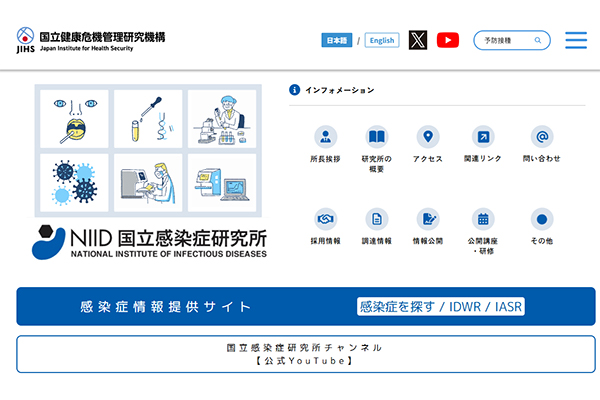
Task: Click the information 'i' icon
Action: pos(294,90)
